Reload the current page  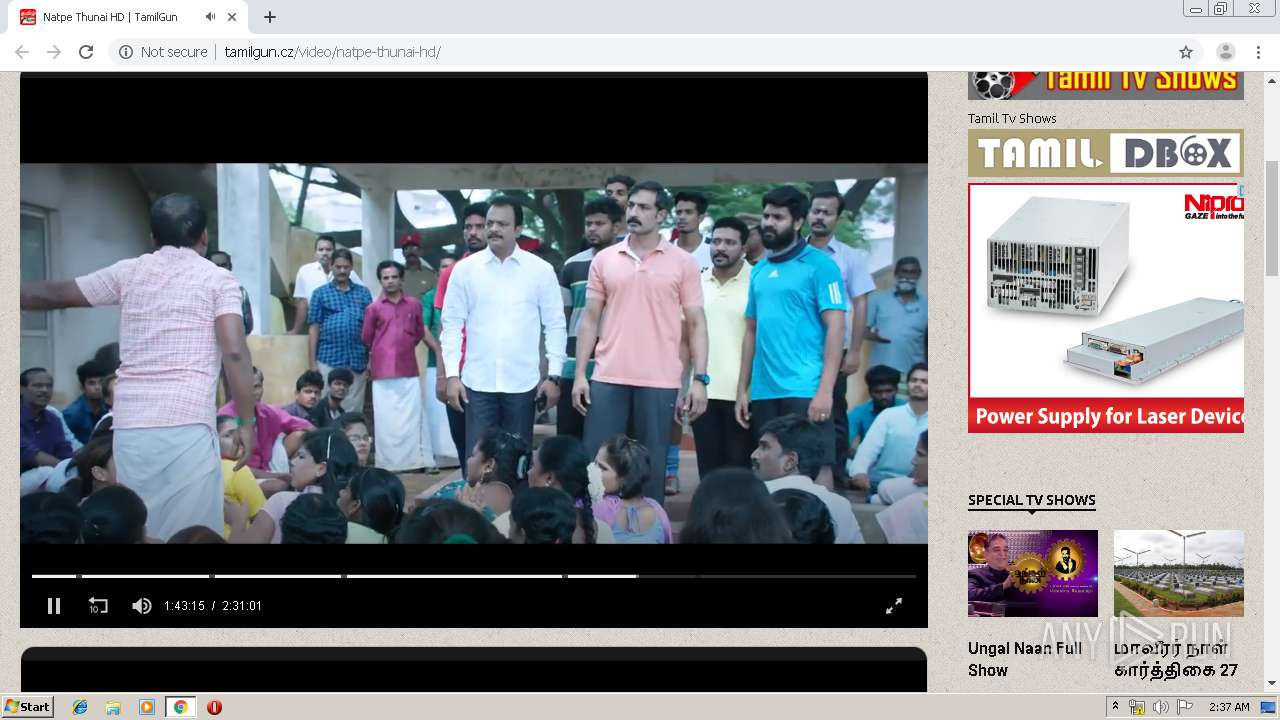86,52
